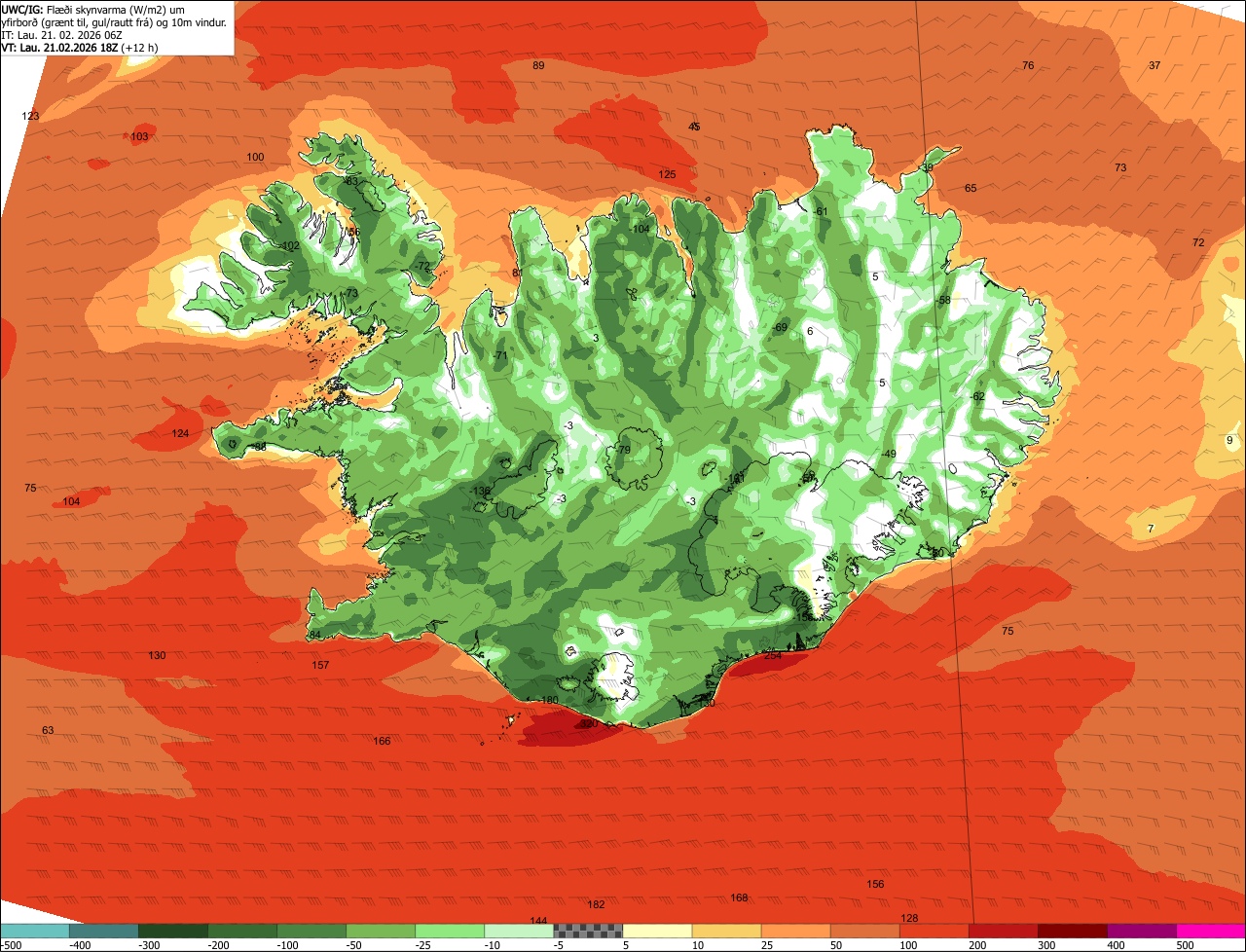Image resolution: width=1246 pixels, height=952 pixels.
Task: Click the legend swatch between 25 and 50
Action: pyautogui.click(x=795, y=931)
